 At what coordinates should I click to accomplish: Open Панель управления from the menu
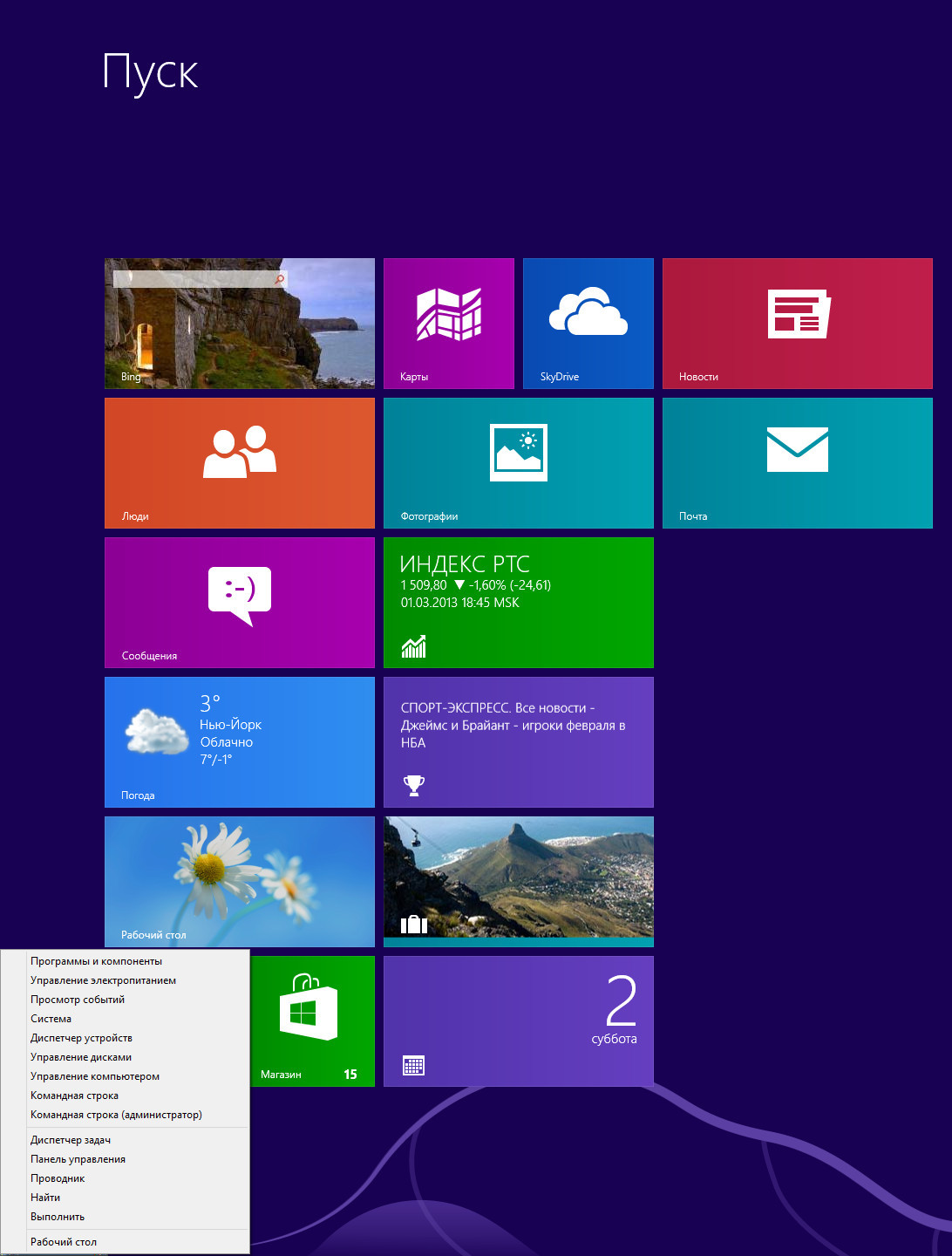tap(78, 1159)
